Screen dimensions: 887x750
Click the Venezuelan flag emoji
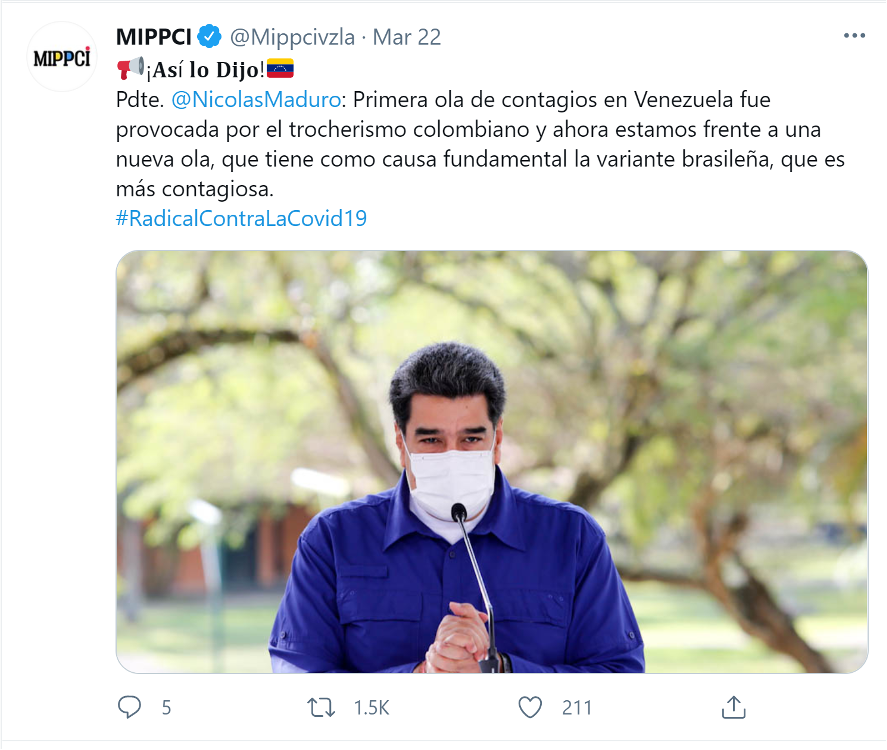coord(280,68)
